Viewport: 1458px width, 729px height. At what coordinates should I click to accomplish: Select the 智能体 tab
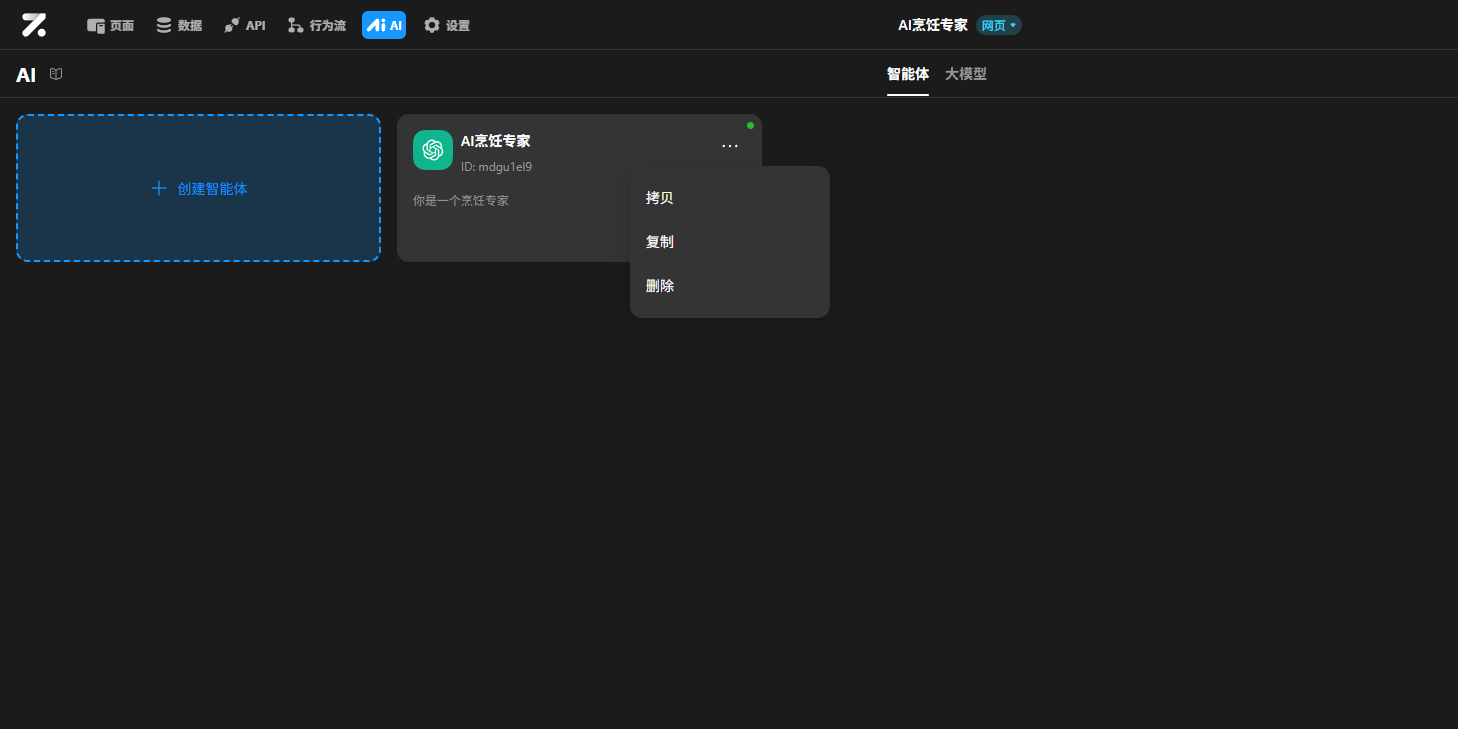point(907,74)
